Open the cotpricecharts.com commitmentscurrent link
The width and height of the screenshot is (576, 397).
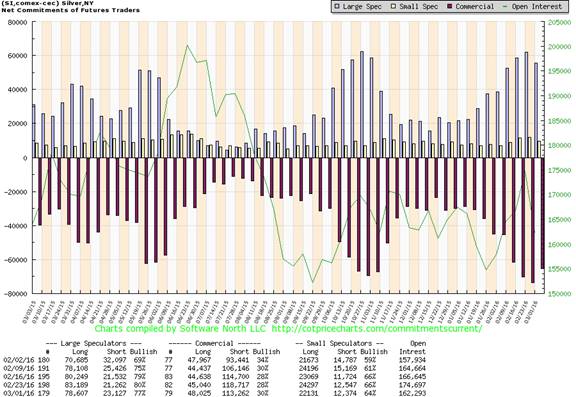[377, 328]
